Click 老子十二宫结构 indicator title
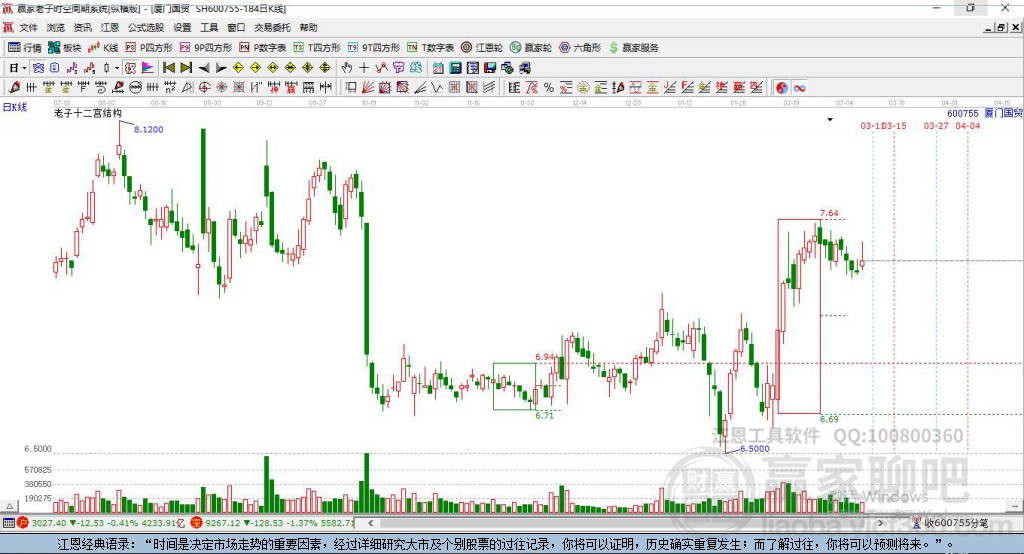Screen dimensions: 1024x554 point(88,113)
